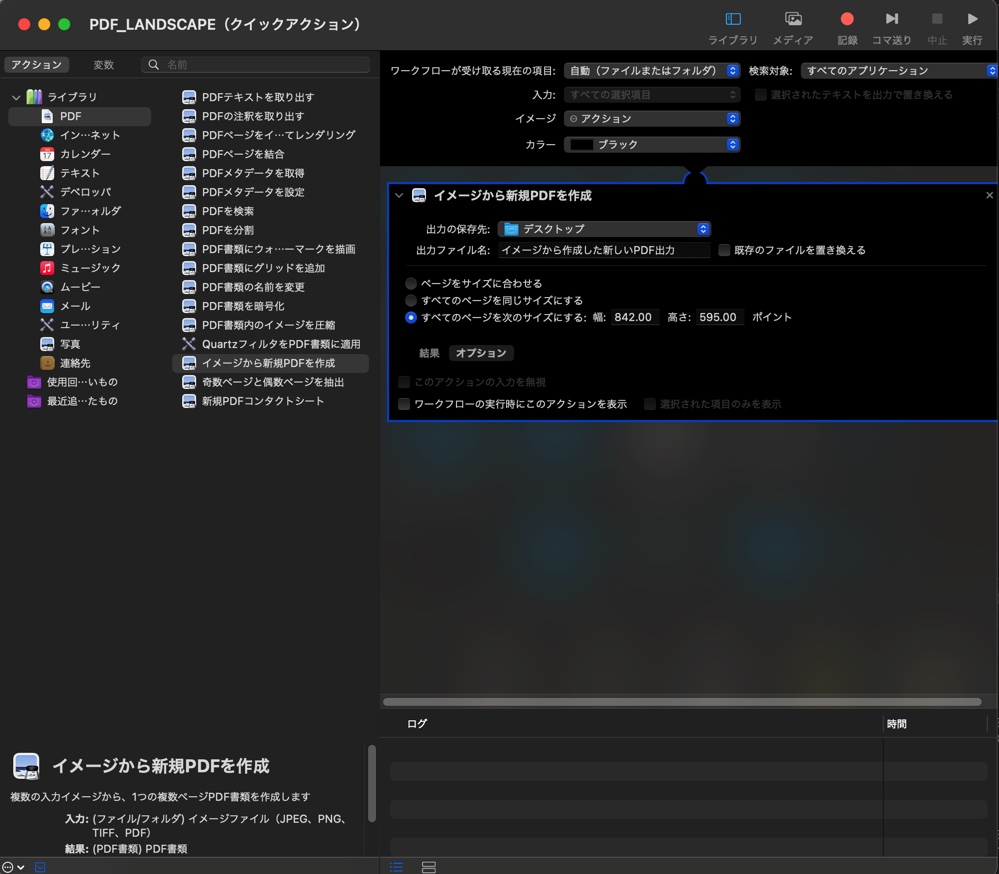Select the 最近追…たもの smart folder

coord(82,401)
